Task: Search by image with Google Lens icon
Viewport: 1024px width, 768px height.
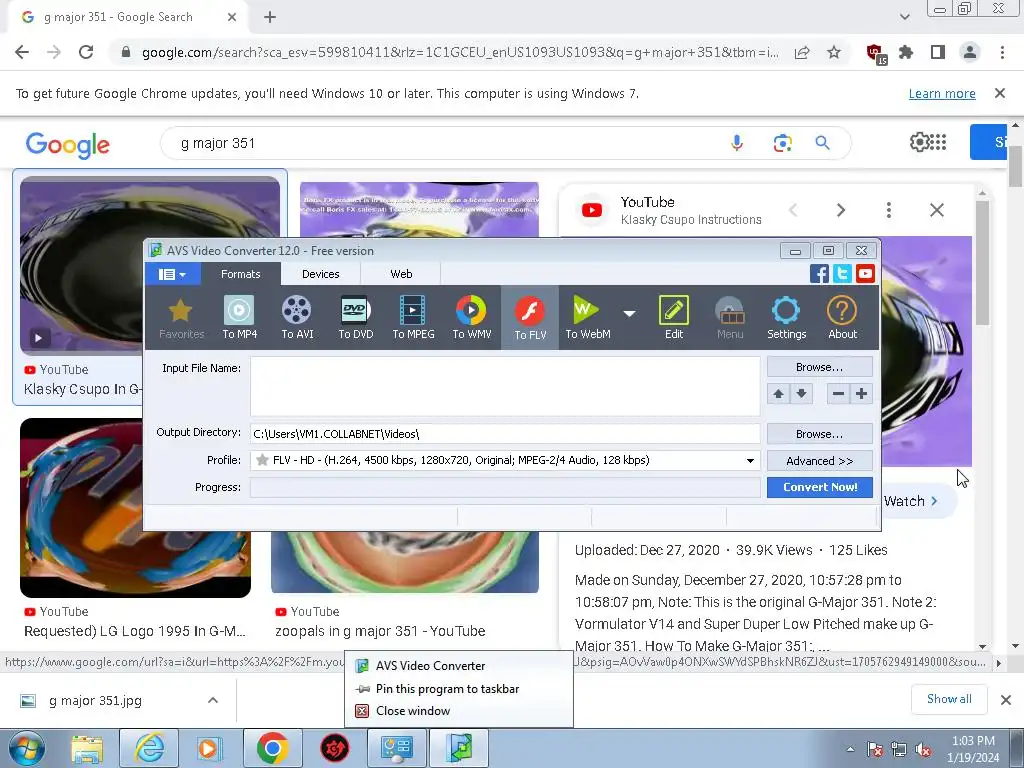Action: (x=782, y=143)
